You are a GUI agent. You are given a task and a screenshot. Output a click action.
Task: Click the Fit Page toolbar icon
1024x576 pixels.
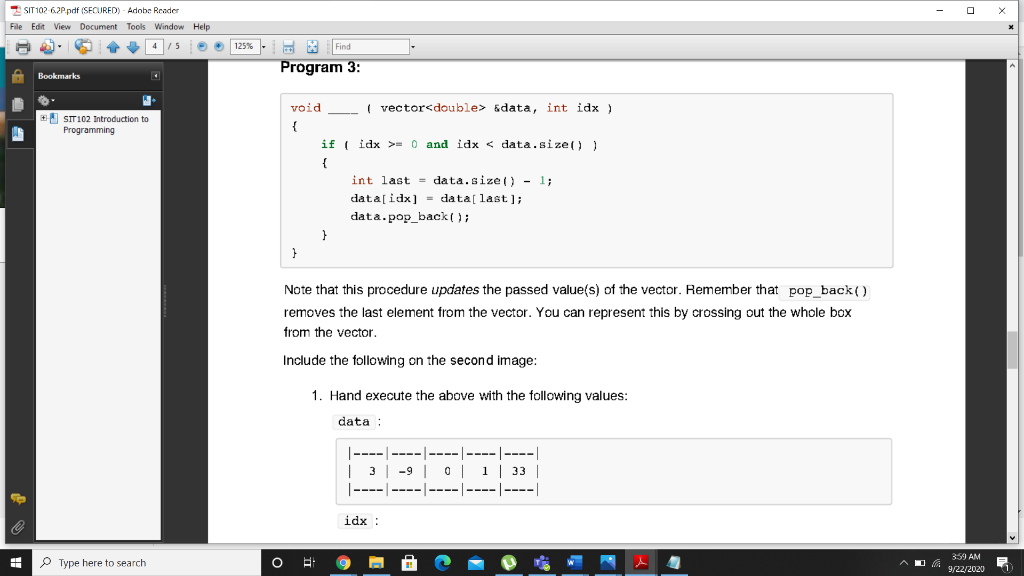pos(312,46)
